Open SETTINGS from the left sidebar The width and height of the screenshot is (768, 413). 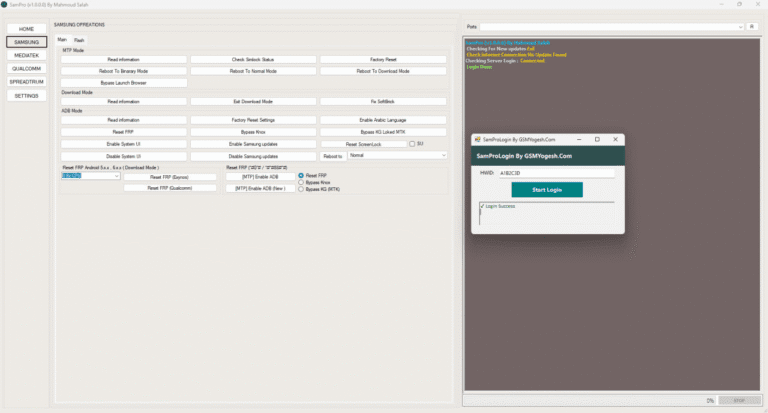[26, 96]
